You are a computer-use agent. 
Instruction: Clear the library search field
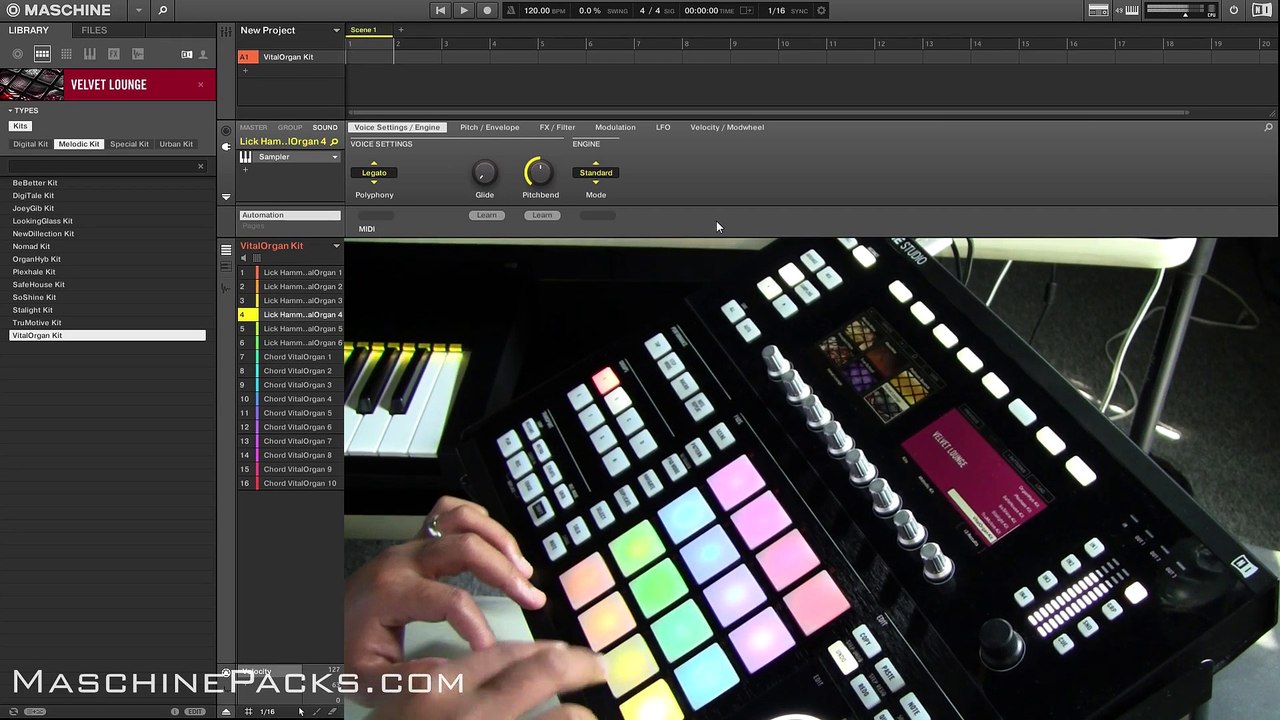pos(200,166)
